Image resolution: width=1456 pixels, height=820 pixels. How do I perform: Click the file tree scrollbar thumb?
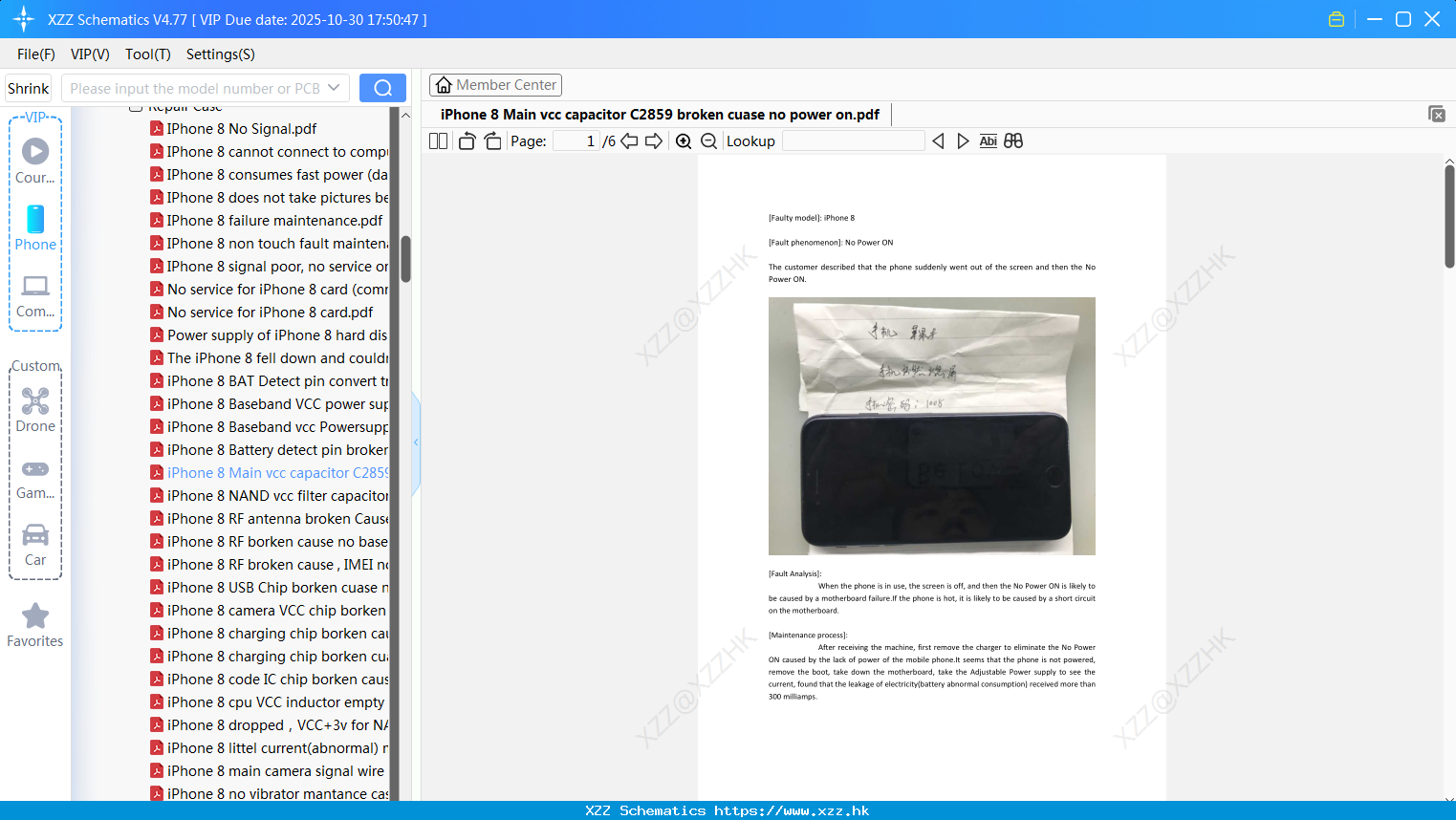(x=405, y=258)
